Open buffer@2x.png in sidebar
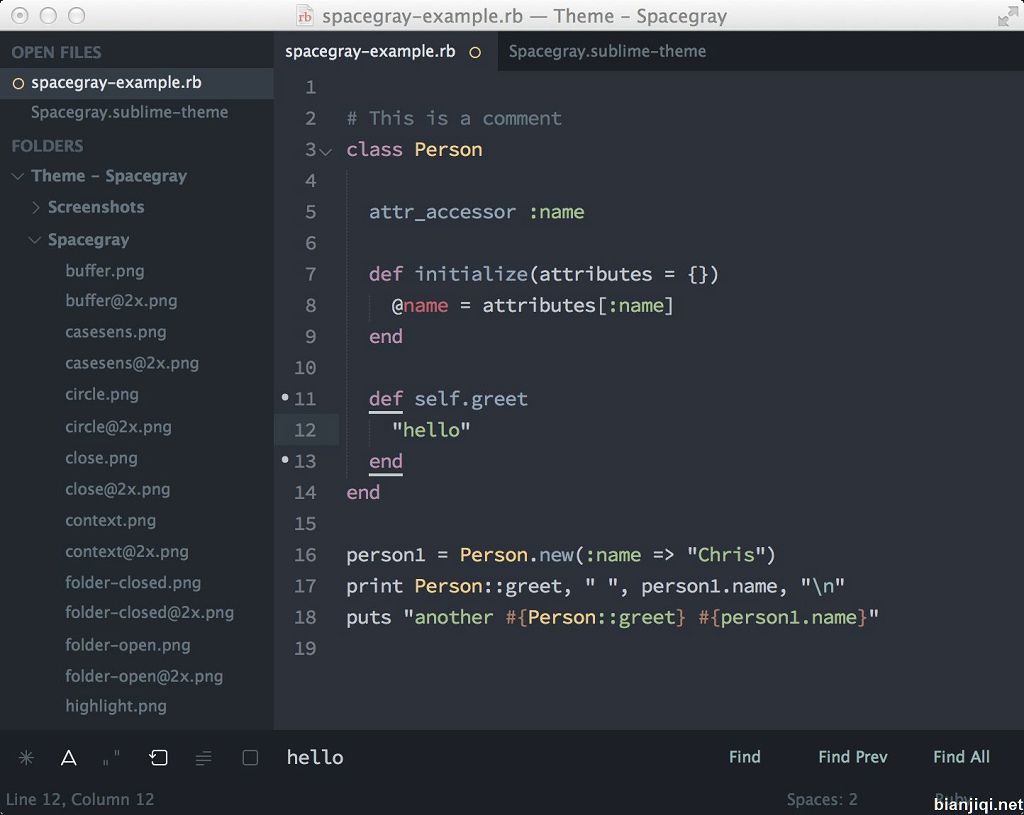 tap(121, 300)
